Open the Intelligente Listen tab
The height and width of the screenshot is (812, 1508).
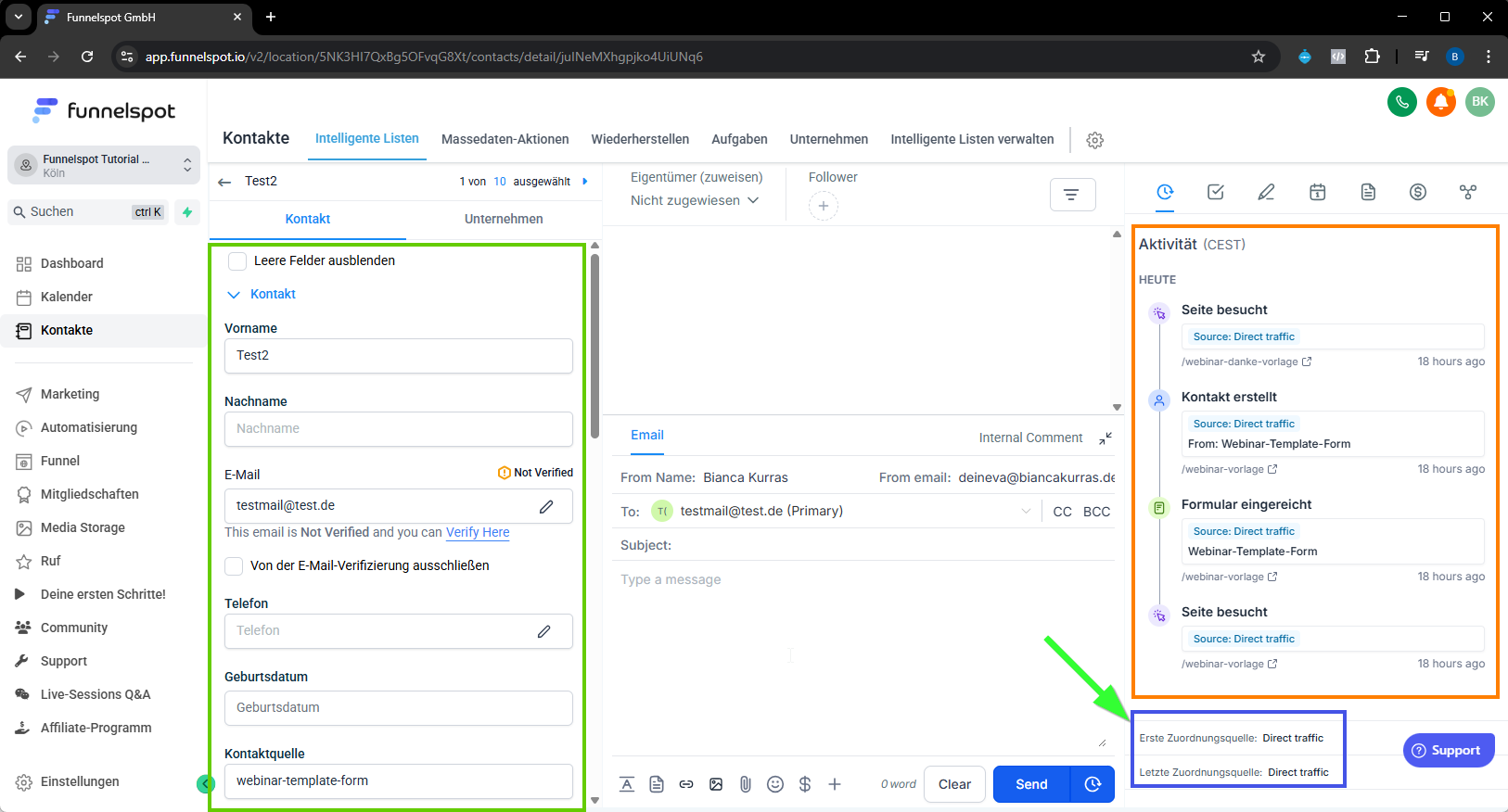point(367,138)
